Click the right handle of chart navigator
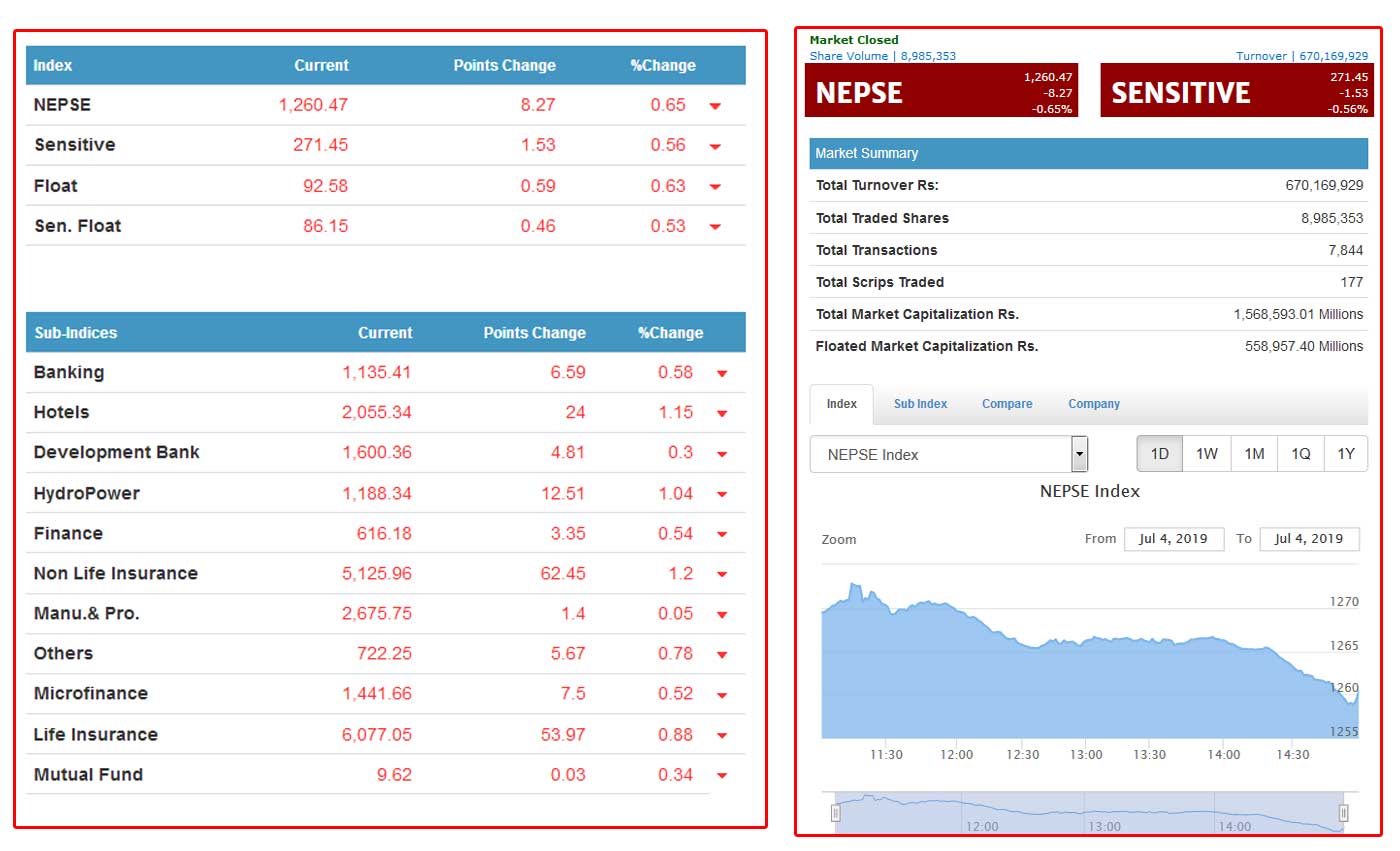Viewport: 1400px width, 851px height. [1344, 813]
